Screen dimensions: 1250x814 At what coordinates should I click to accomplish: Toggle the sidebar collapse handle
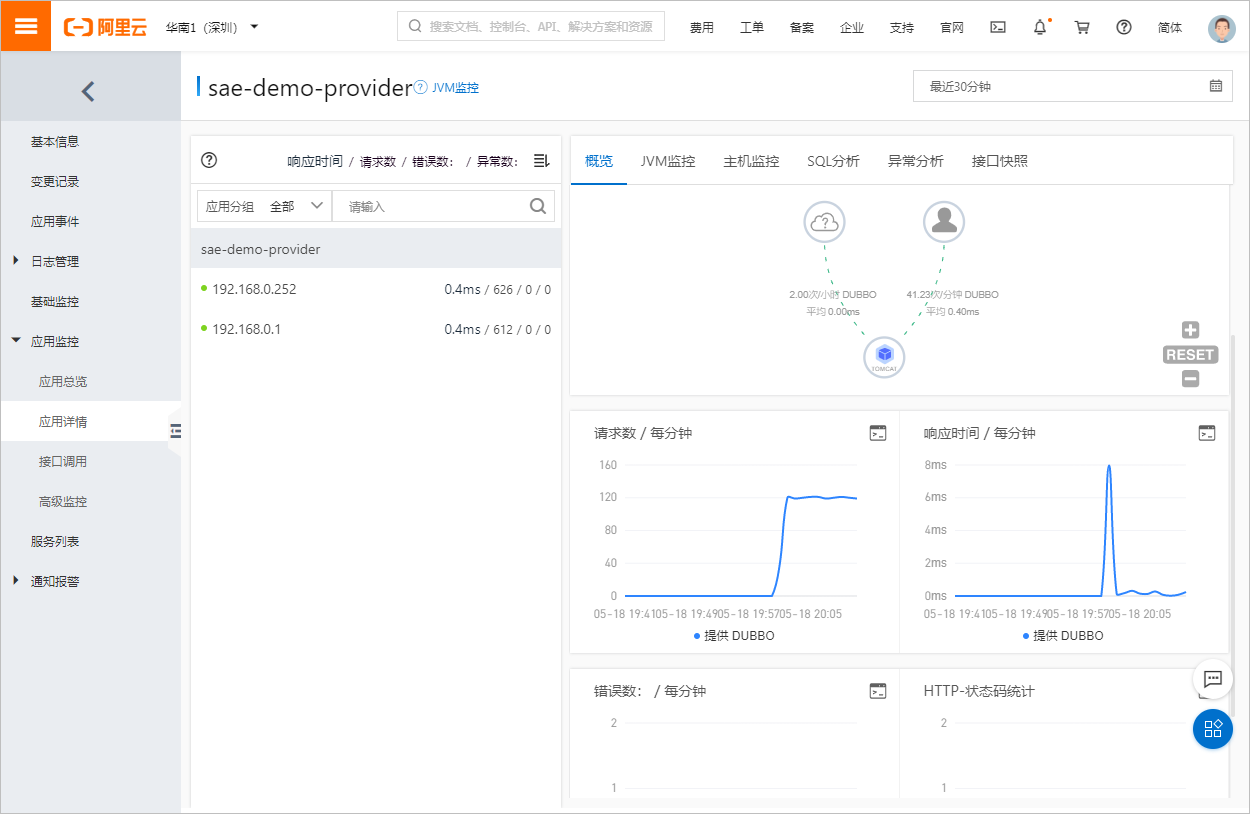[x=176, y=431]
